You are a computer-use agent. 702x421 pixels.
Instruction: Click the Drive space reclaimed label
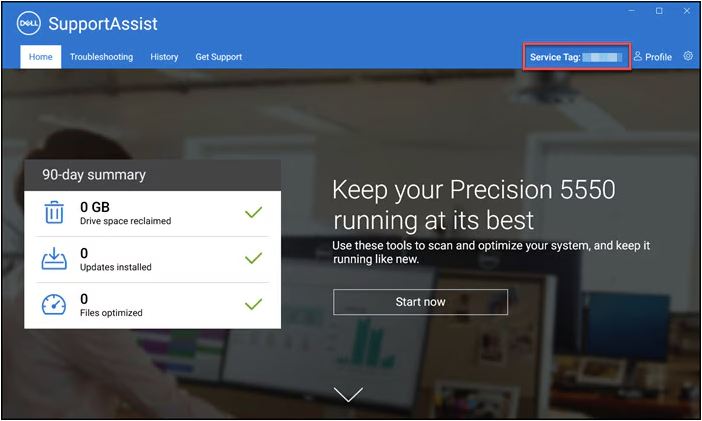click(126, 221)
